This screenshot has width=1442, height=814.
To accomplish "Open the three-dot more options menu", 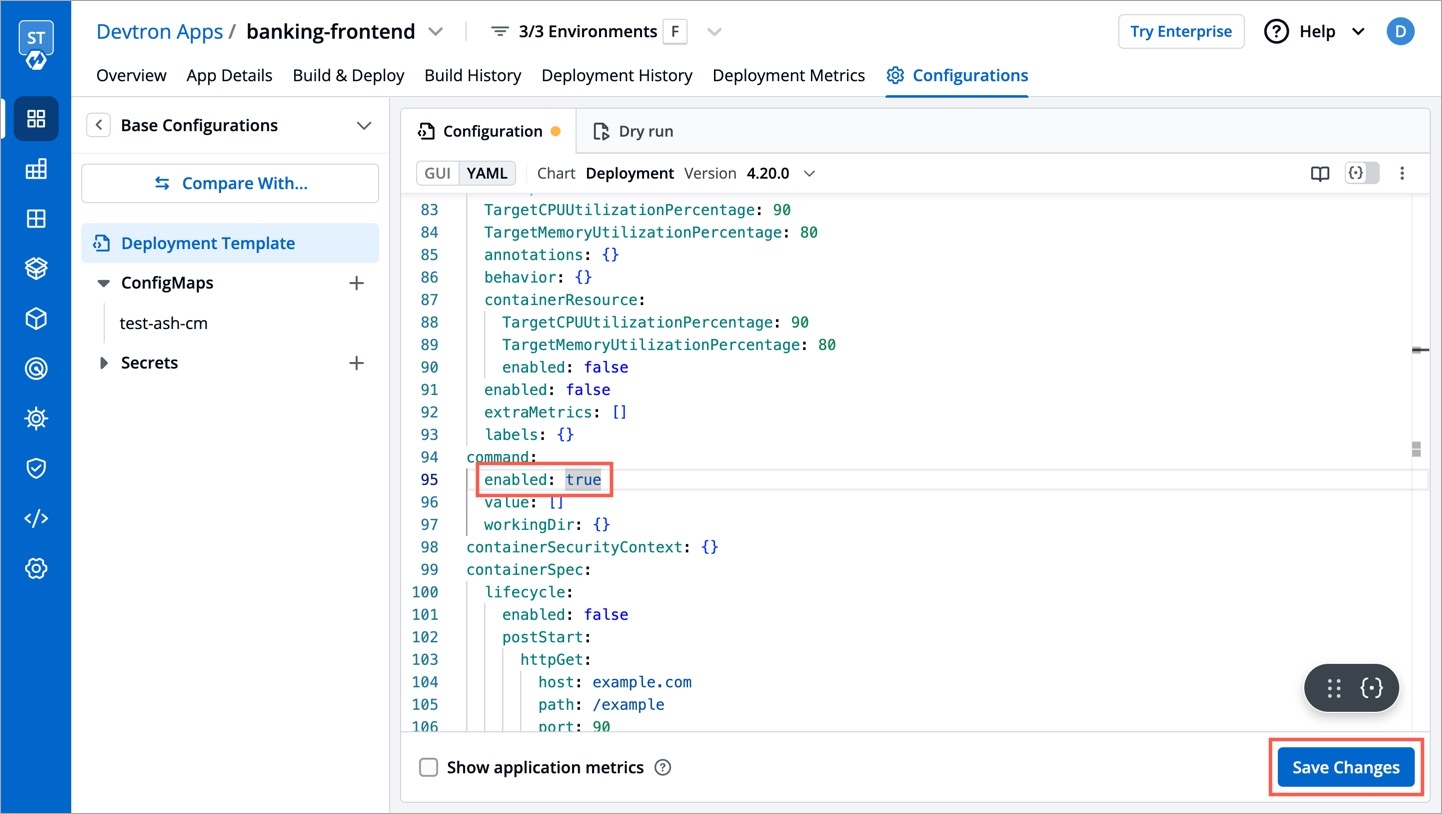I will click(x=1402, y=174).
